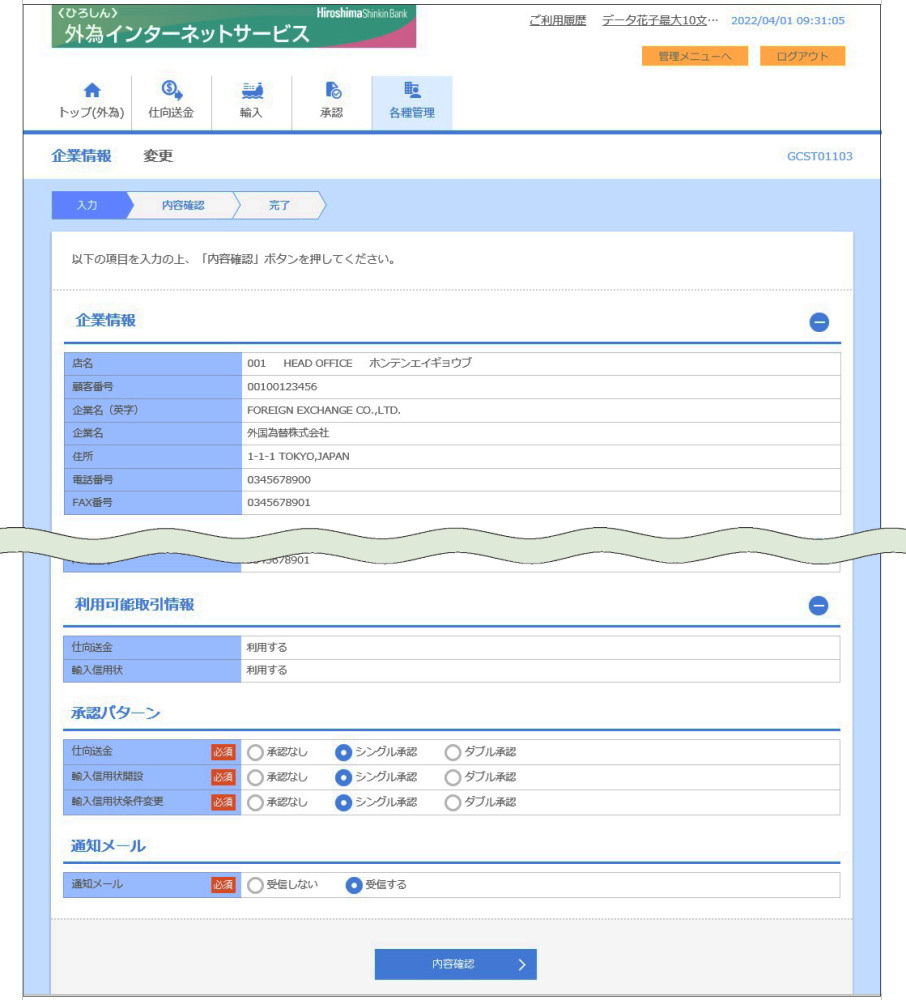
Task: Click the ログアウト button
Action: pyautogui.click(x=802, y=56)
